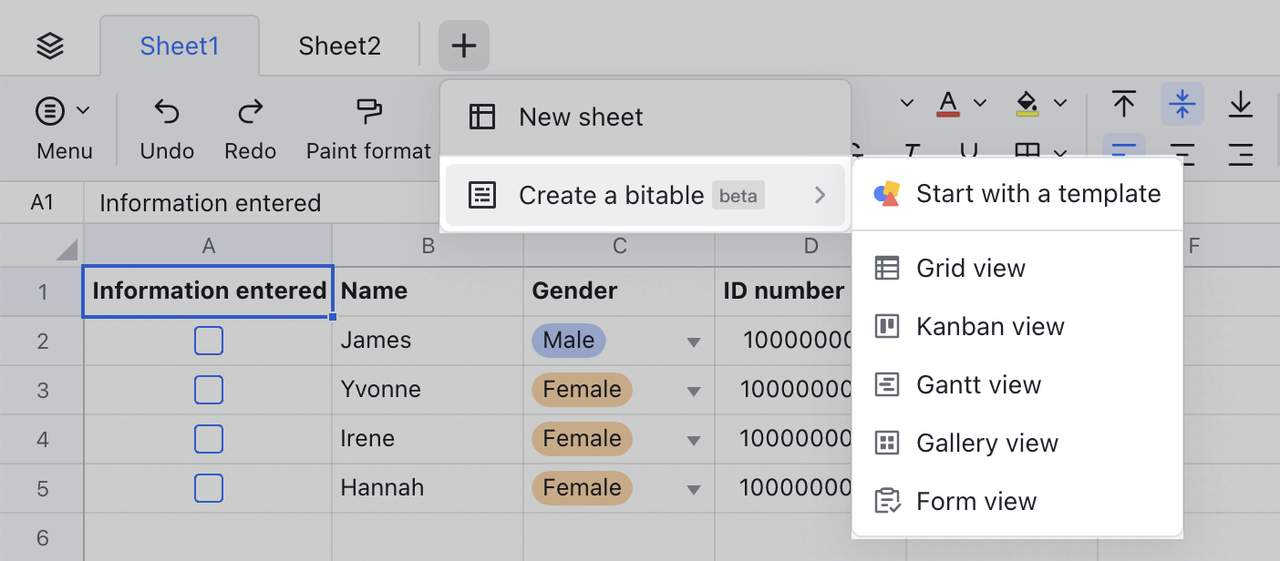
Task: Select the Paint format tool
Action: (368, 111)
